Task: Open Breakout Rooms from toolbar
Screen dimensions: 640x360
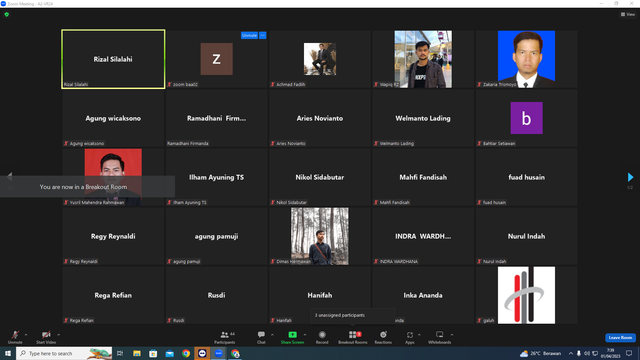Action: coord(353,337)
